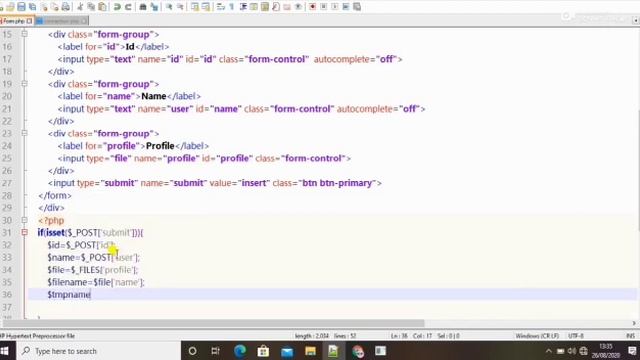Screen dimensions: 640x360
Task: Click the length and lines status text
Action: click(x=325, y=336)
